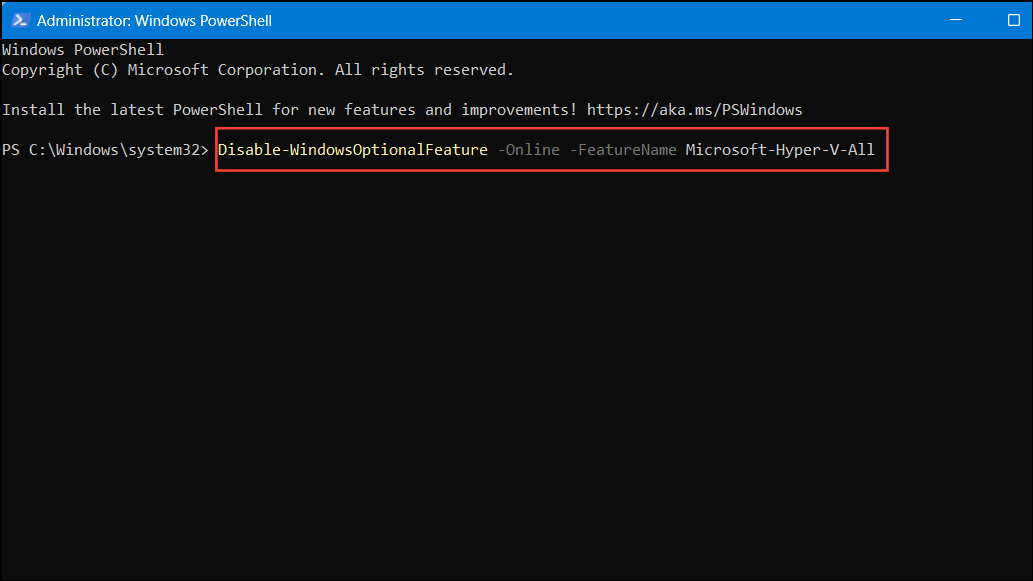Select the Disable-WindowsOptionalFeature command text
The image size is (1033, 581).
pyautogui.click(x=352, y=149)
